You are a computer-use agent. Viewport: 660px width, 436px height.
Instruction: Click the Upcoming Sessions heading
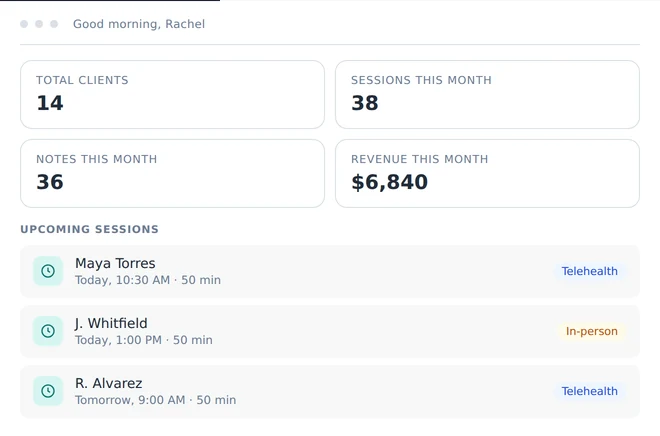[x=90, y=229]
